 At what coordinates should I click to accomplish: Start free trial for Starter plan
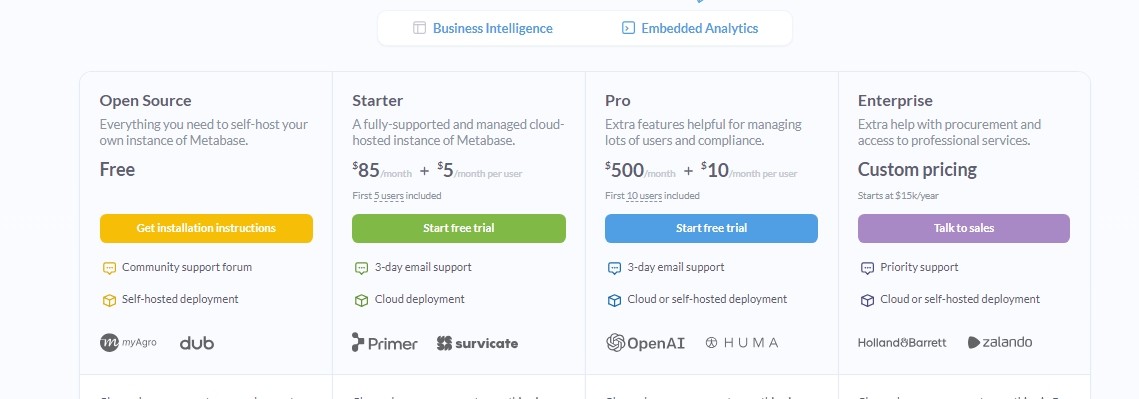[458, 228]
